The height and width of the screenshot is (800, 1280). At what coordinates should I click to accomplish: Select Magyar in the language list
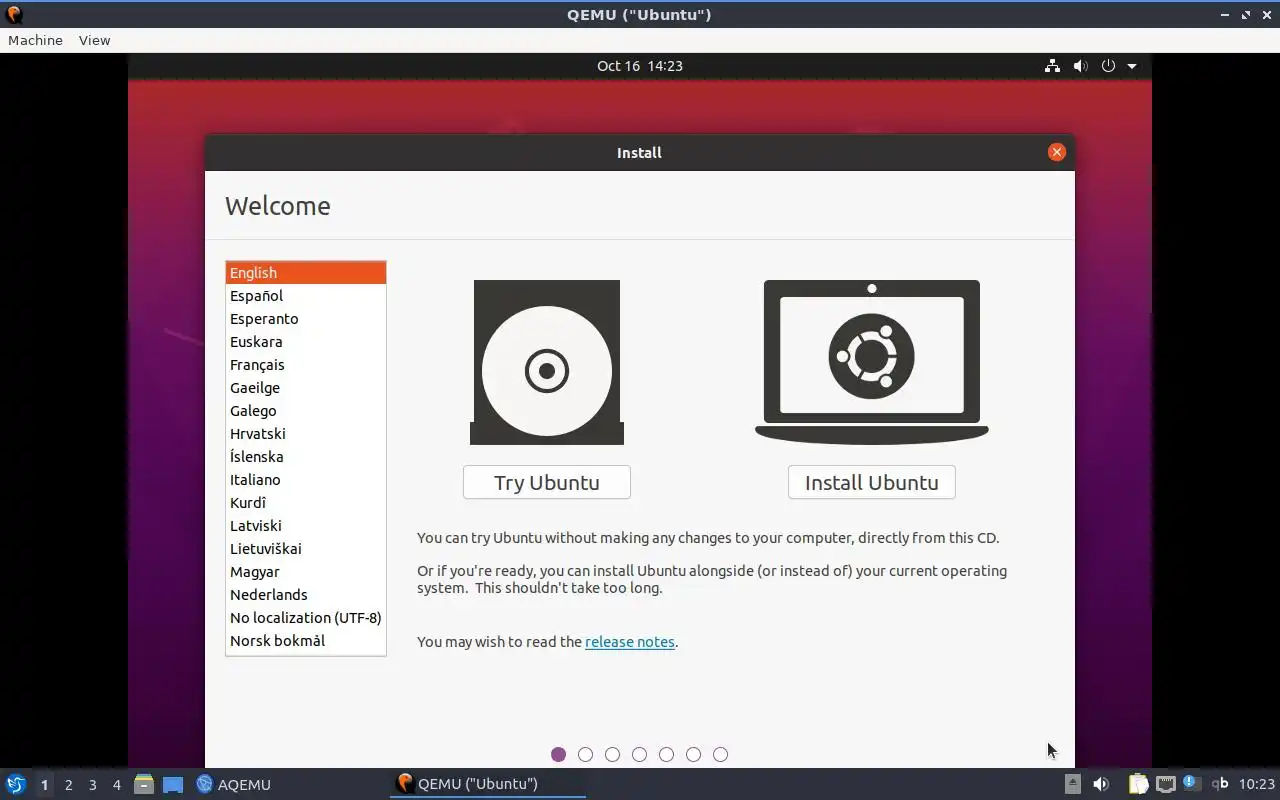tap(306, 572)
